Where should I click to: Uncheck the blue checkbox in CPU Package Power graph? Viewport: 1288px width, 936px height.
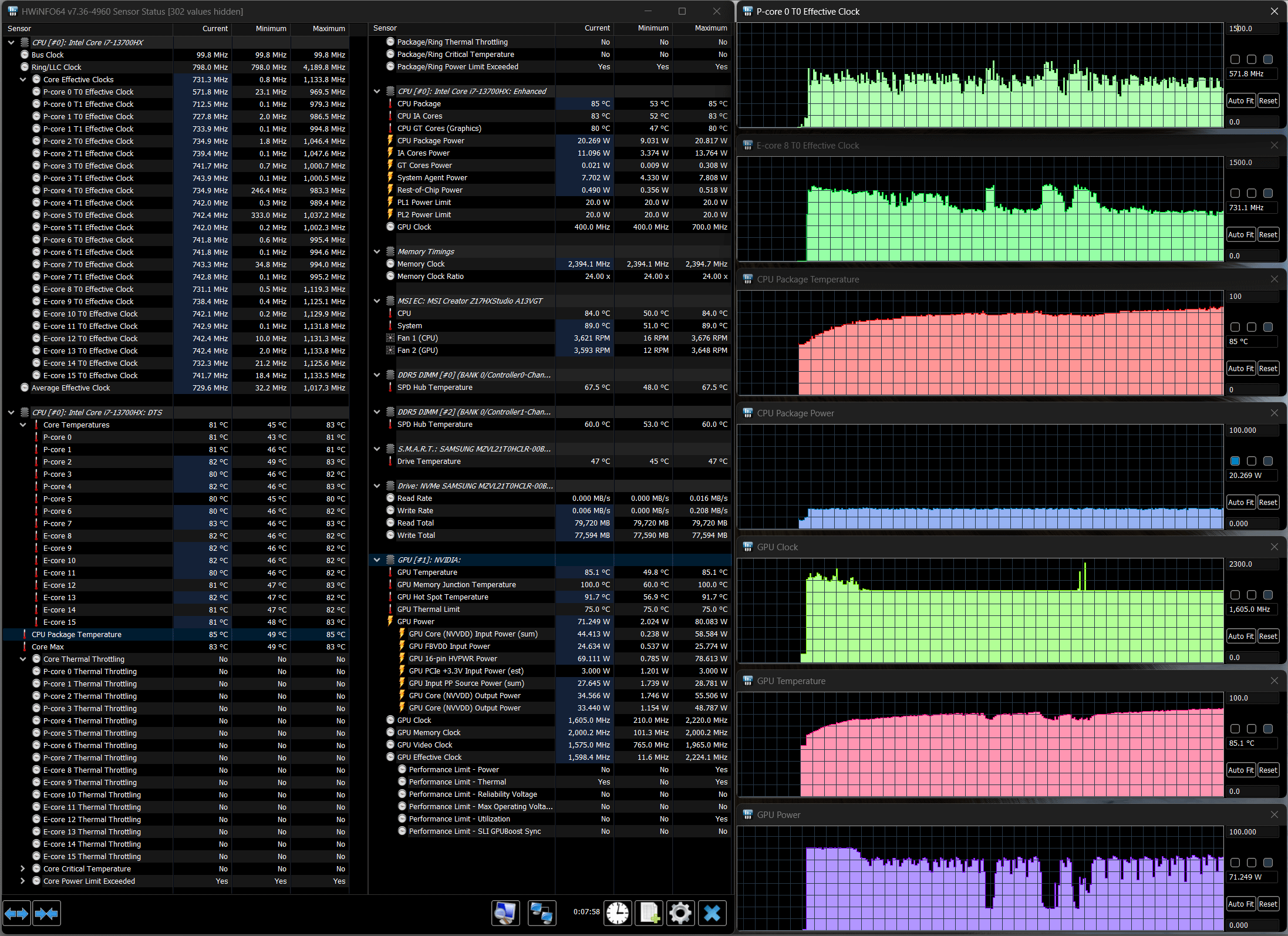[x=1235, y=461]
